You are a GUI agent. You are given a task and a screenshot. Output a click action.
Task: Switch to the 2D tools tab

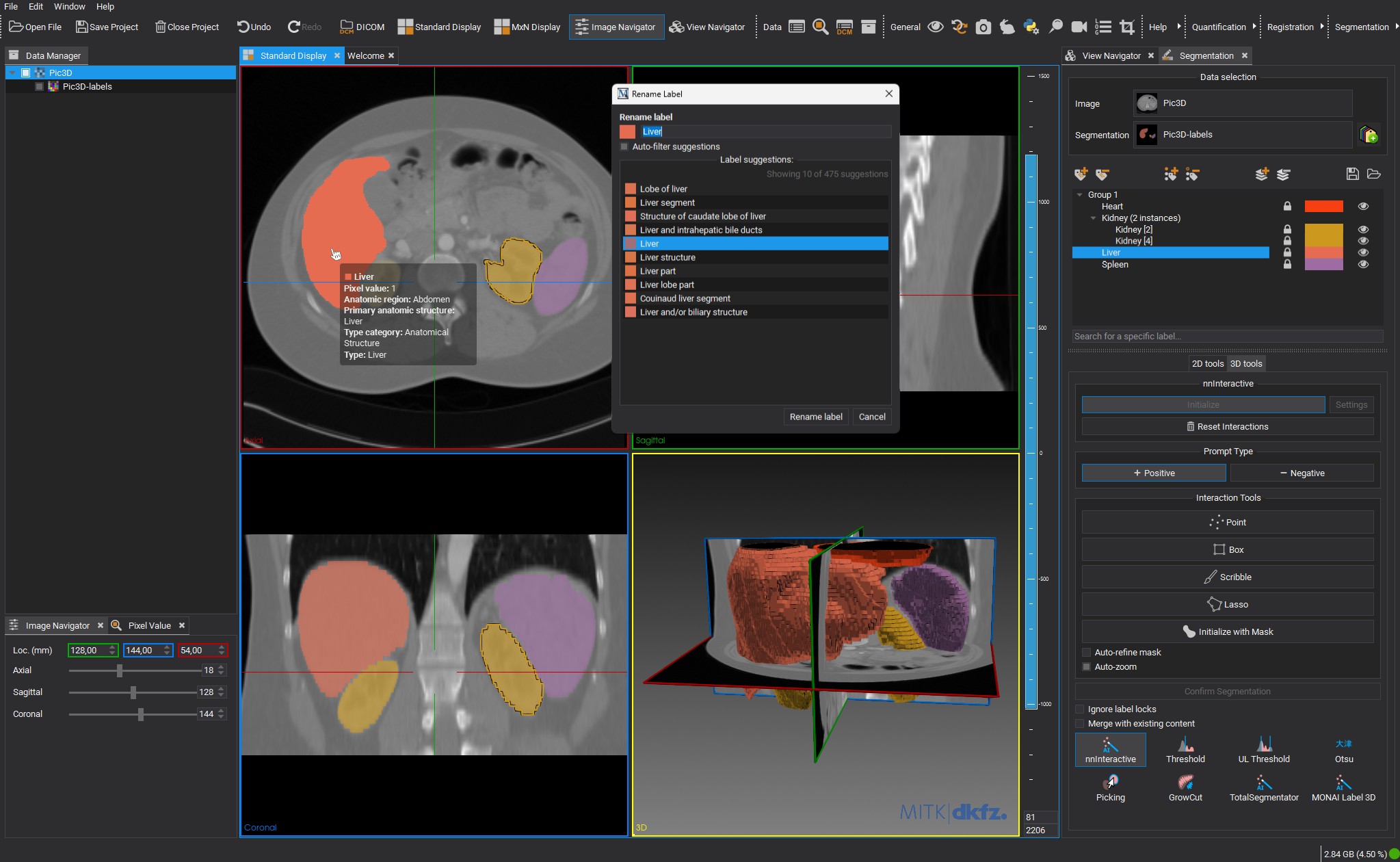[1206, 363]
